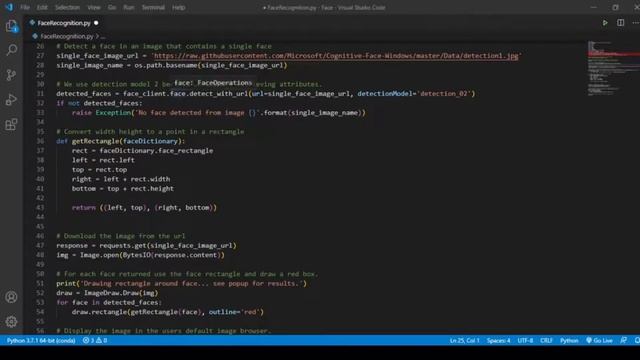The image size is (640, 360).
Task: Change indentation via Spaces: 4
Action: (498, 340)
